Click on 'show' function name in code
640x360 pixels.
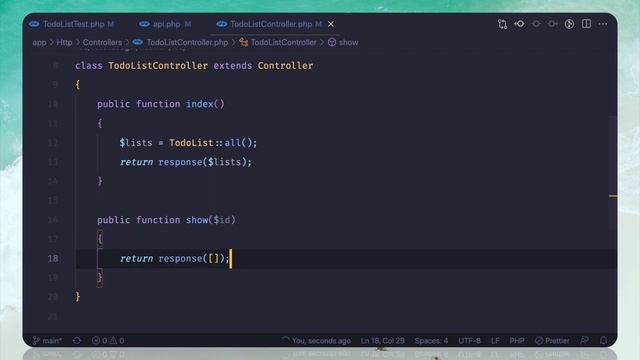(x=197, y=220)
